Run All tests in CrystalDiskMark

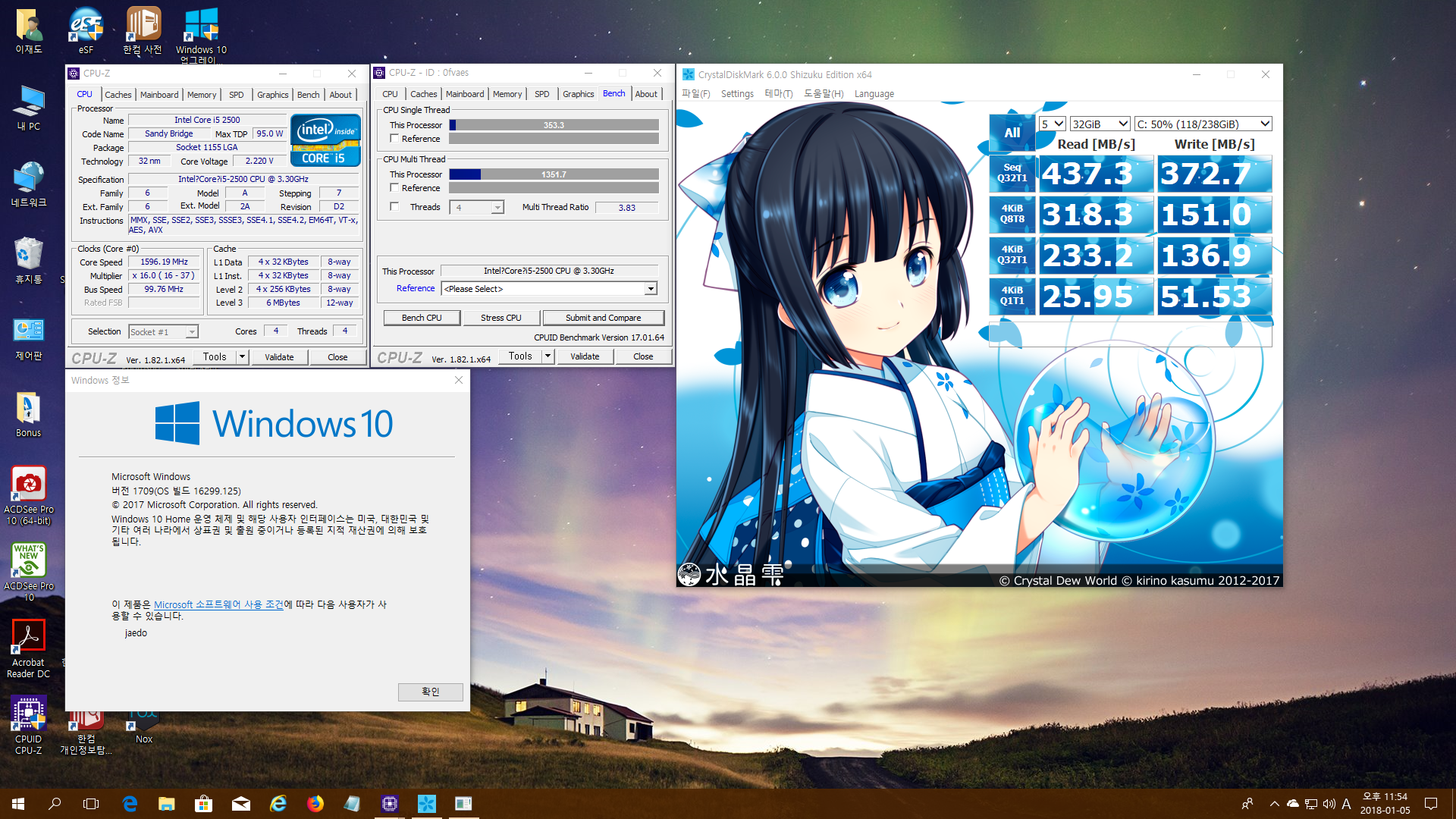[1012, 133]
